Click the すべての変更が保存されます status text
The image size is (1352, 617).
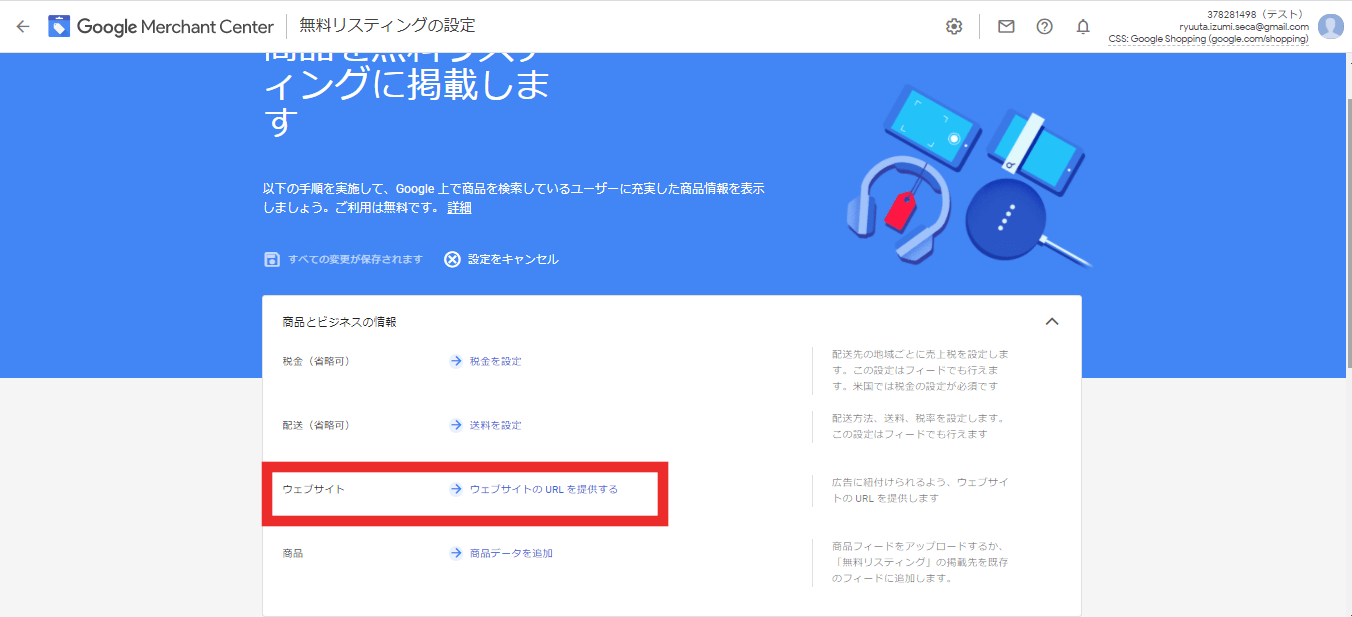(x=355, y=259)
